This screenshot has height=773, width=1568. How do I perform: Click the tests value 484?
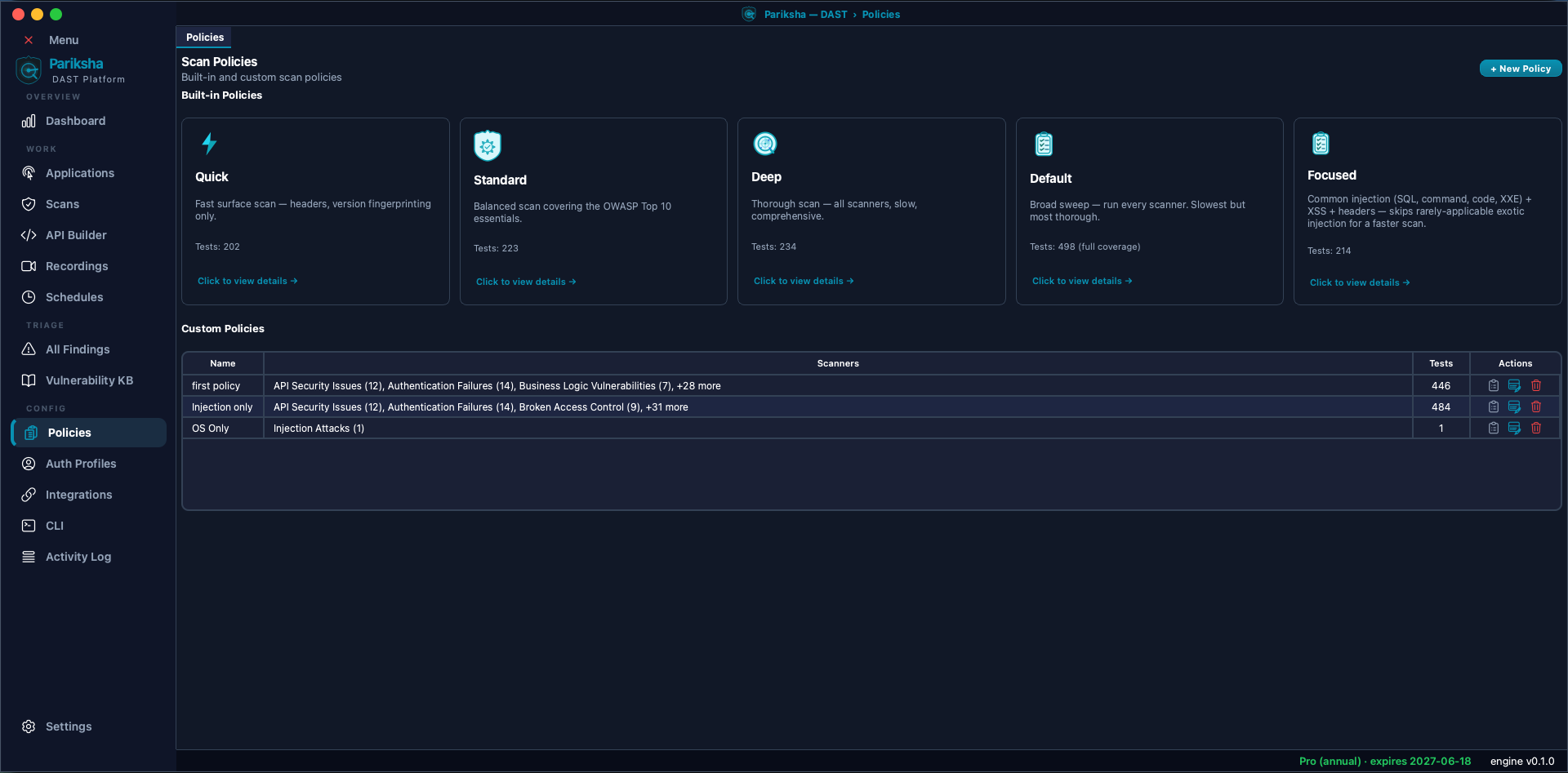pos(1441,407)
